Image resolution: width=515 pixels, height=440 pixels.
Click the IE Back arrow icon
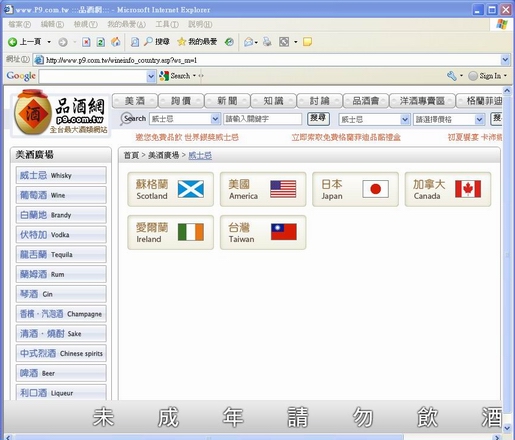[x=13, y=42]
